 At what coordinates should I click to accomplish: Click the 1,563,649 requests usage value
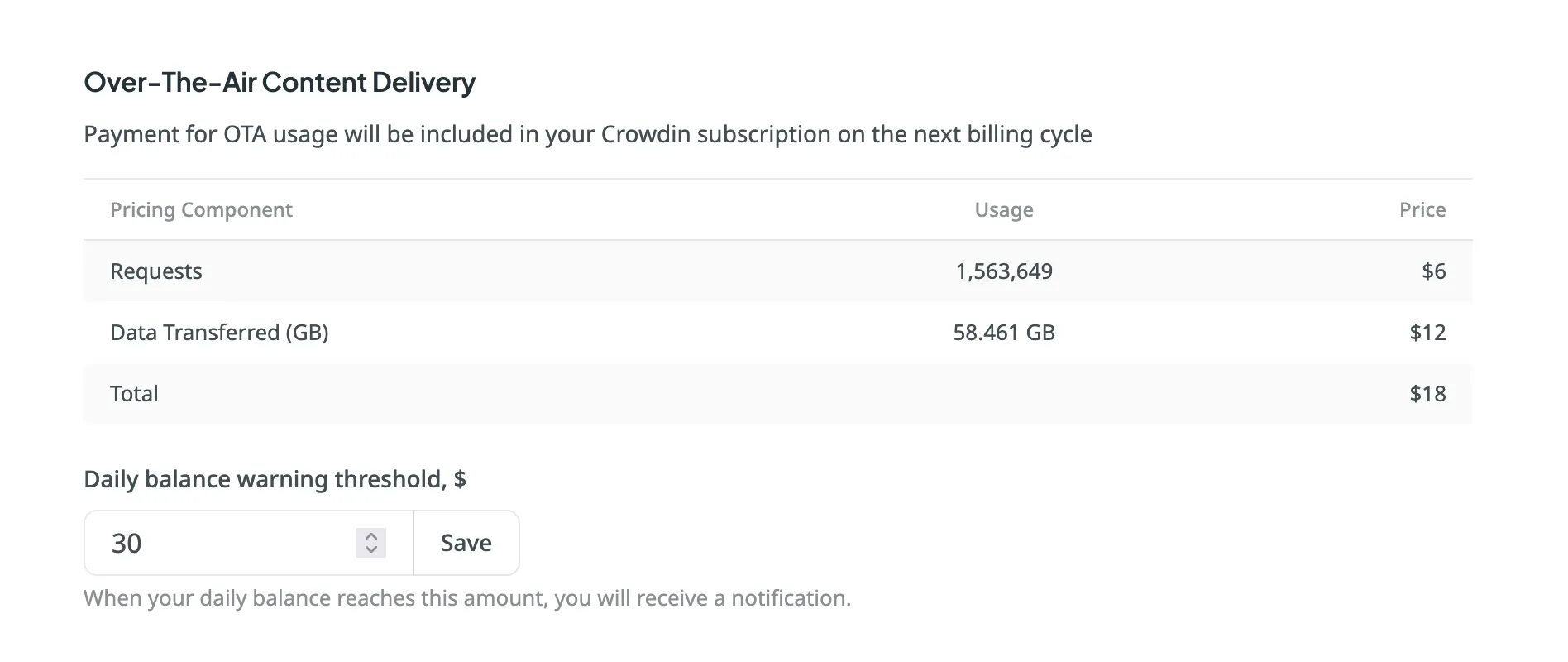(1003, 271)
